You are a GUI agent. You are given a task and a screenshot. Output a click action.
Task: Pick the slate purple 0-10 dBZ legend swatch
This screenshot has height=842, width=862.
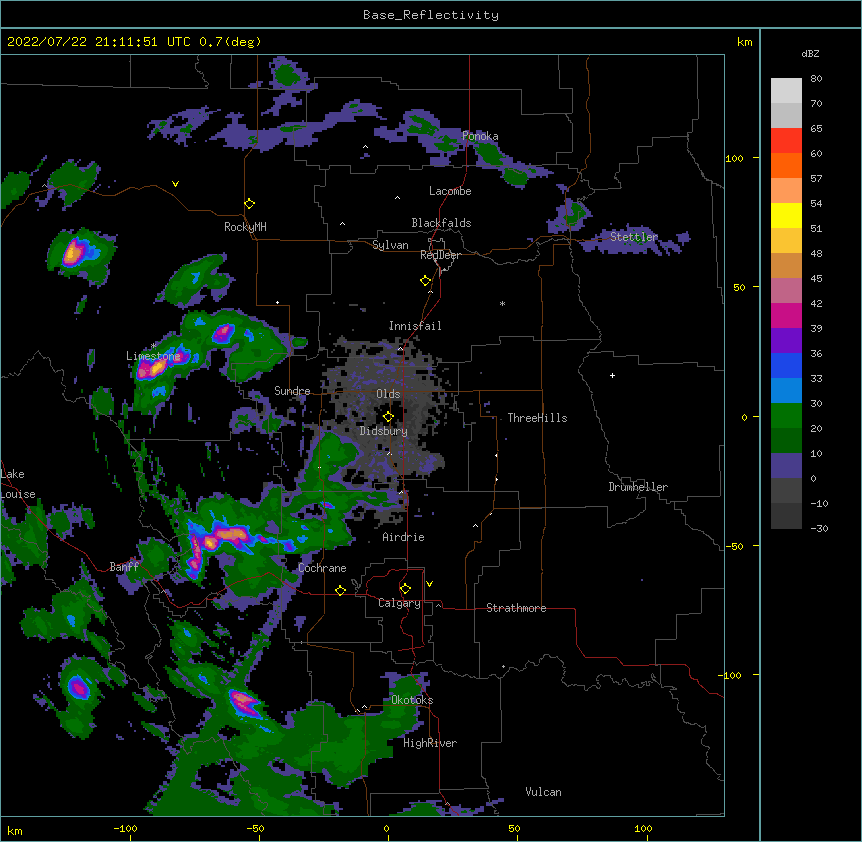coord(786,466)
